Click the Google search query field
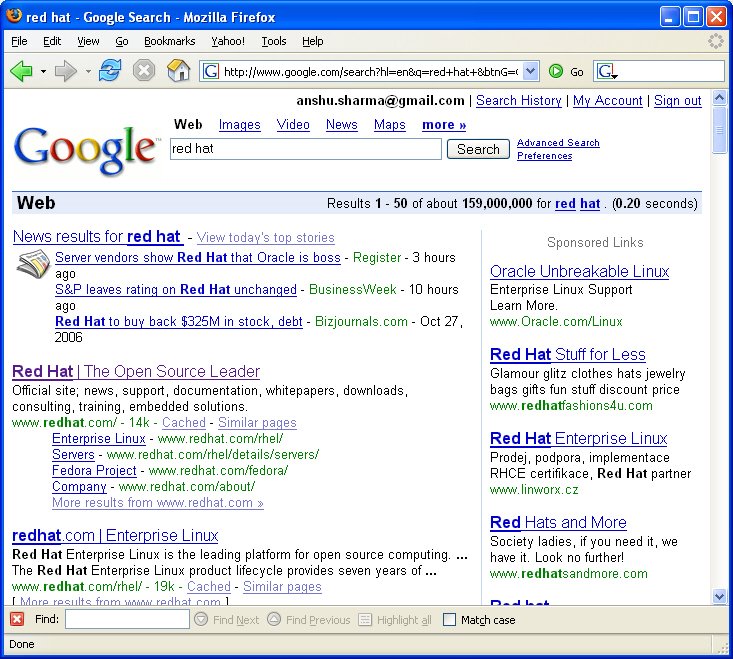Viewport: 733px width, 659px height. (x=306, y=149)
